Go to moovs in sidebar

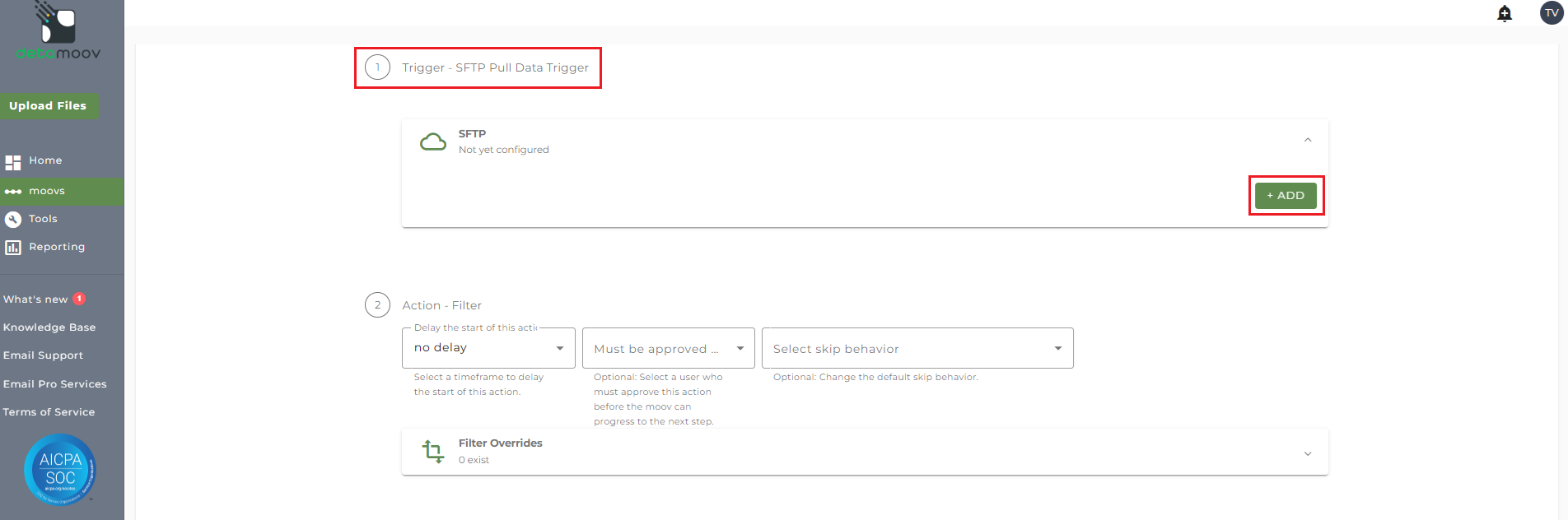pyautogui.click(x=47, y=191)
